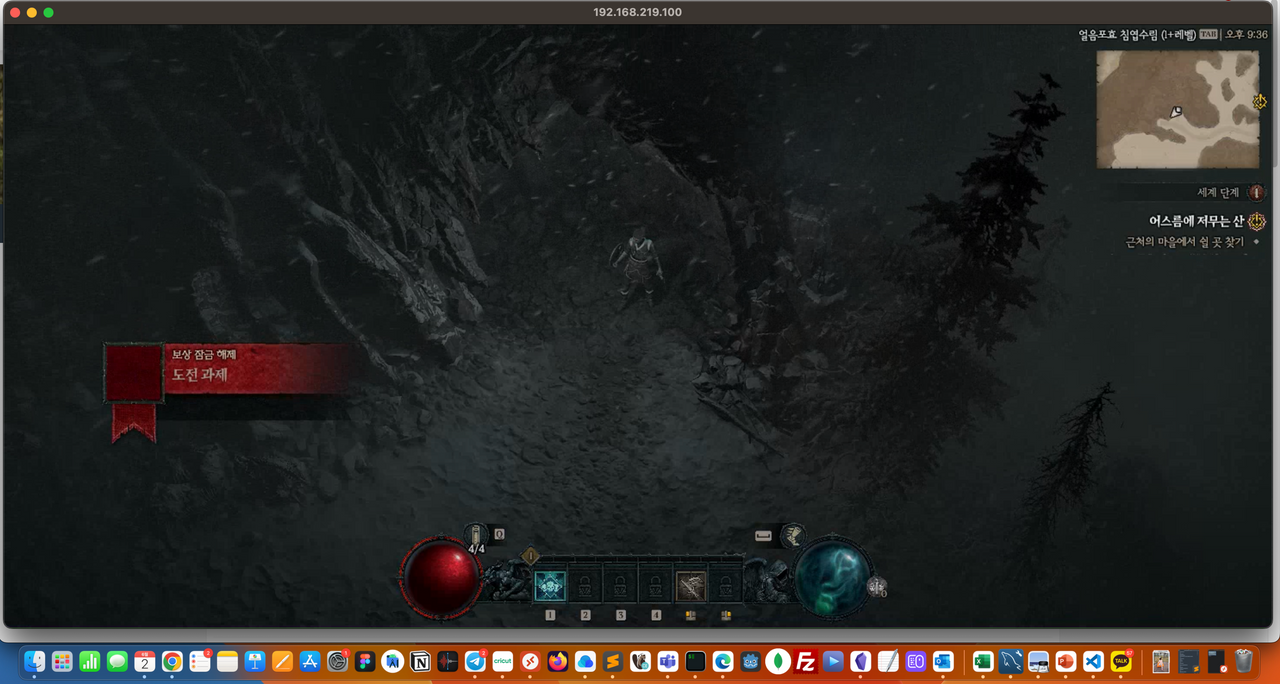Open MySQL Workbench from the dock

(1011, 661)
